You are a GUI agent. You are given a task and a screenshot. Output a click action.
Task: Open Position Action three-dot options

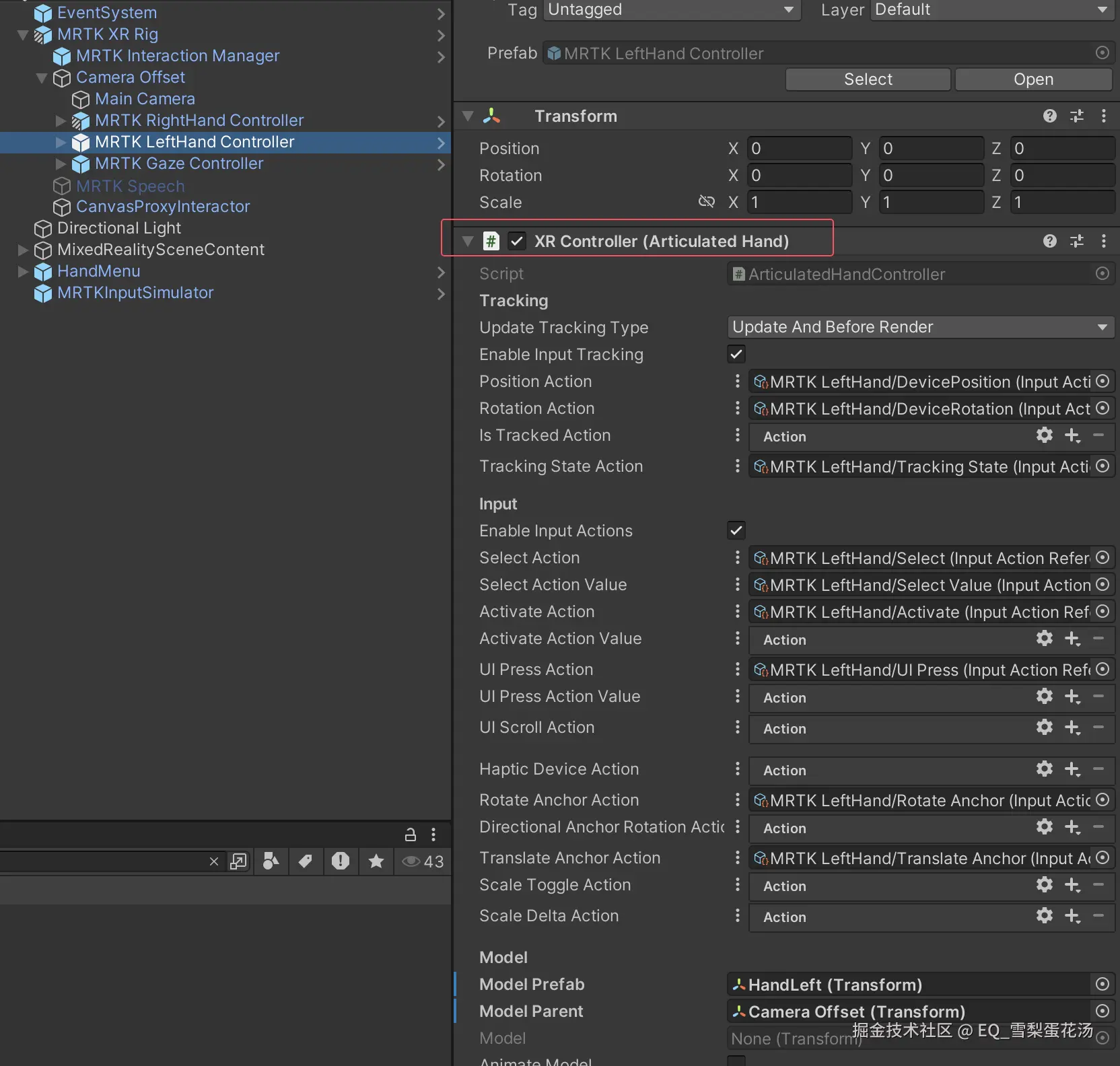pyautogui.click(x=738, y=381)
